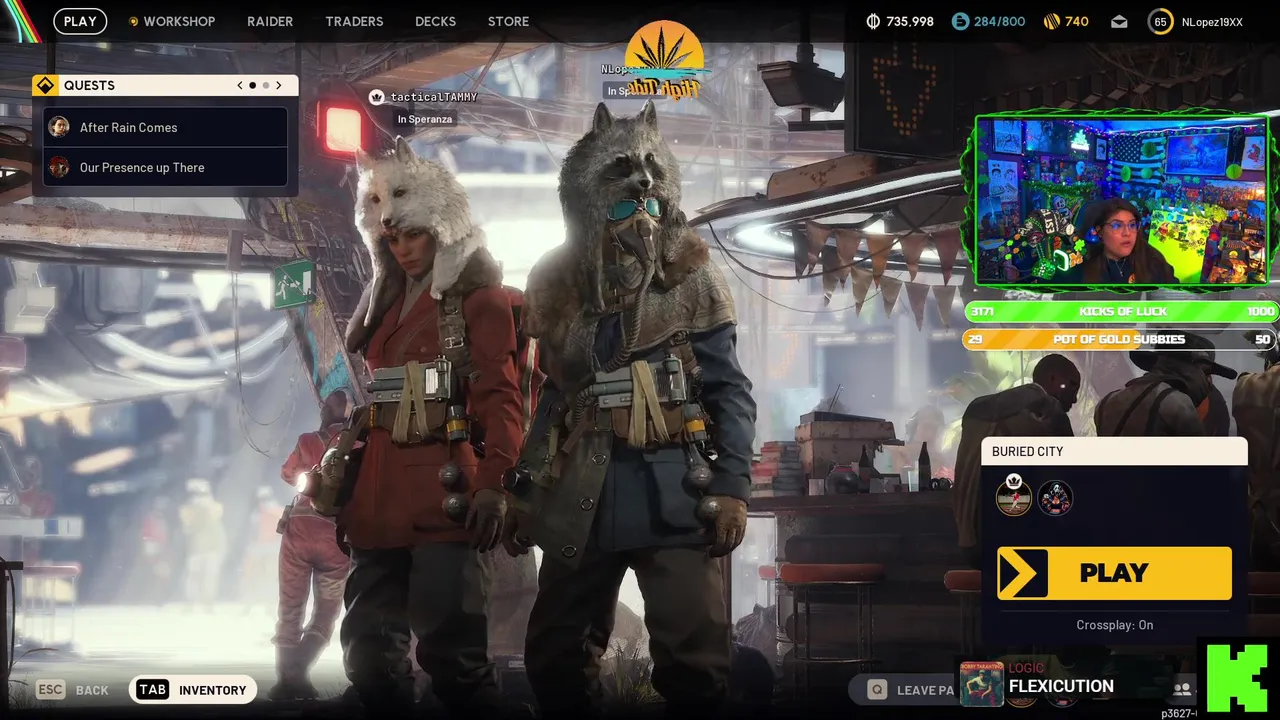1280x720 pixels.
Task: Open the friends list people icon
Action: (1182, 689)
